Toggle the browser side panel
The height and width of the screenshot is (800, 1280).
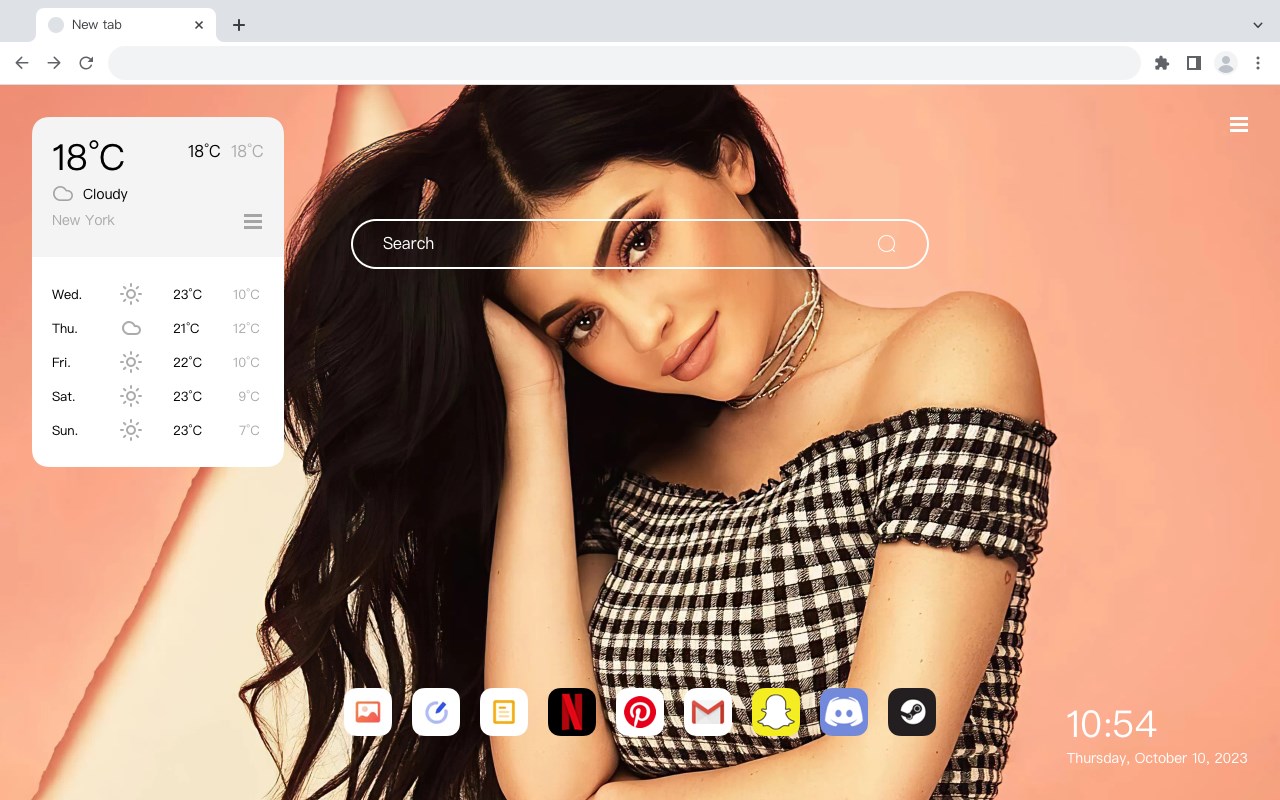point(1193,63)
